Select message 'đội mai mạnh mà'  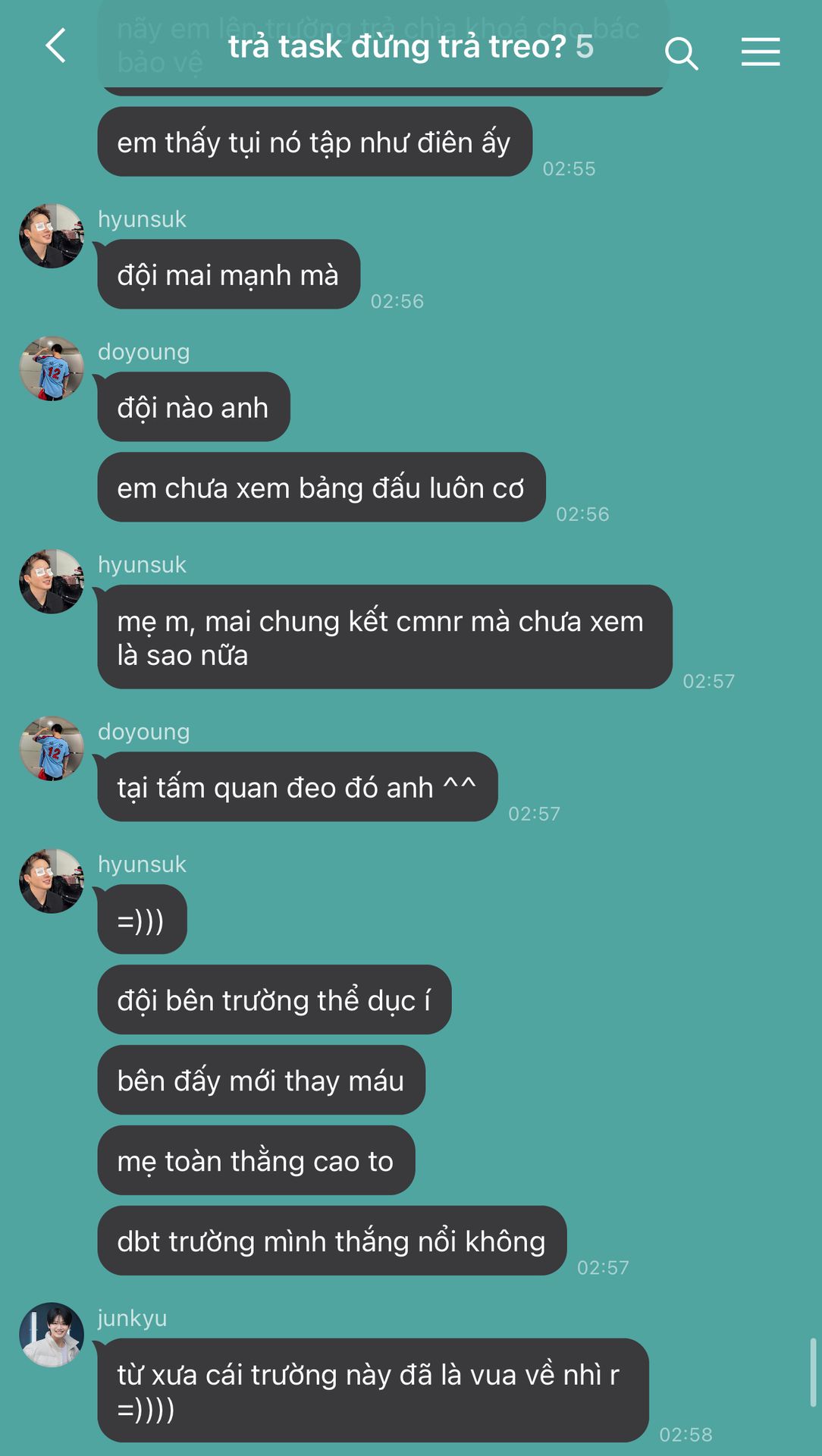point(229,275)
